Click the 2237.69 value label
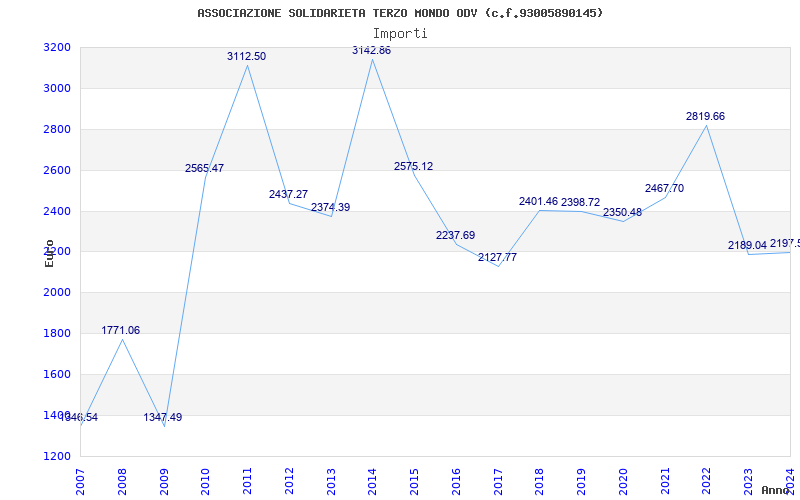The width and height of the screenshot is (800, 500). (456, 235)
